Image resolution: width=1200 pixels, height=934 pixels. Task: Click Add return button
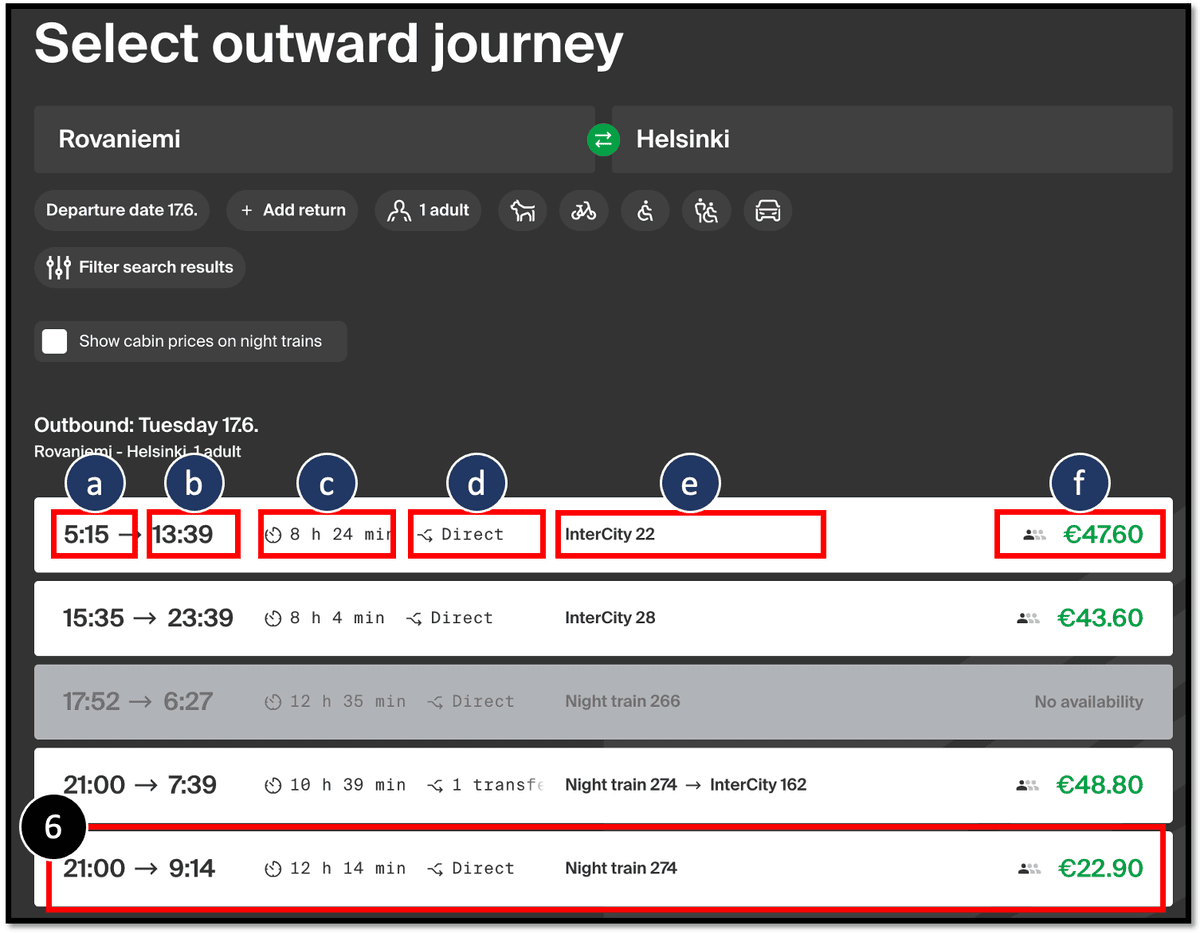(x=292, y=211)
